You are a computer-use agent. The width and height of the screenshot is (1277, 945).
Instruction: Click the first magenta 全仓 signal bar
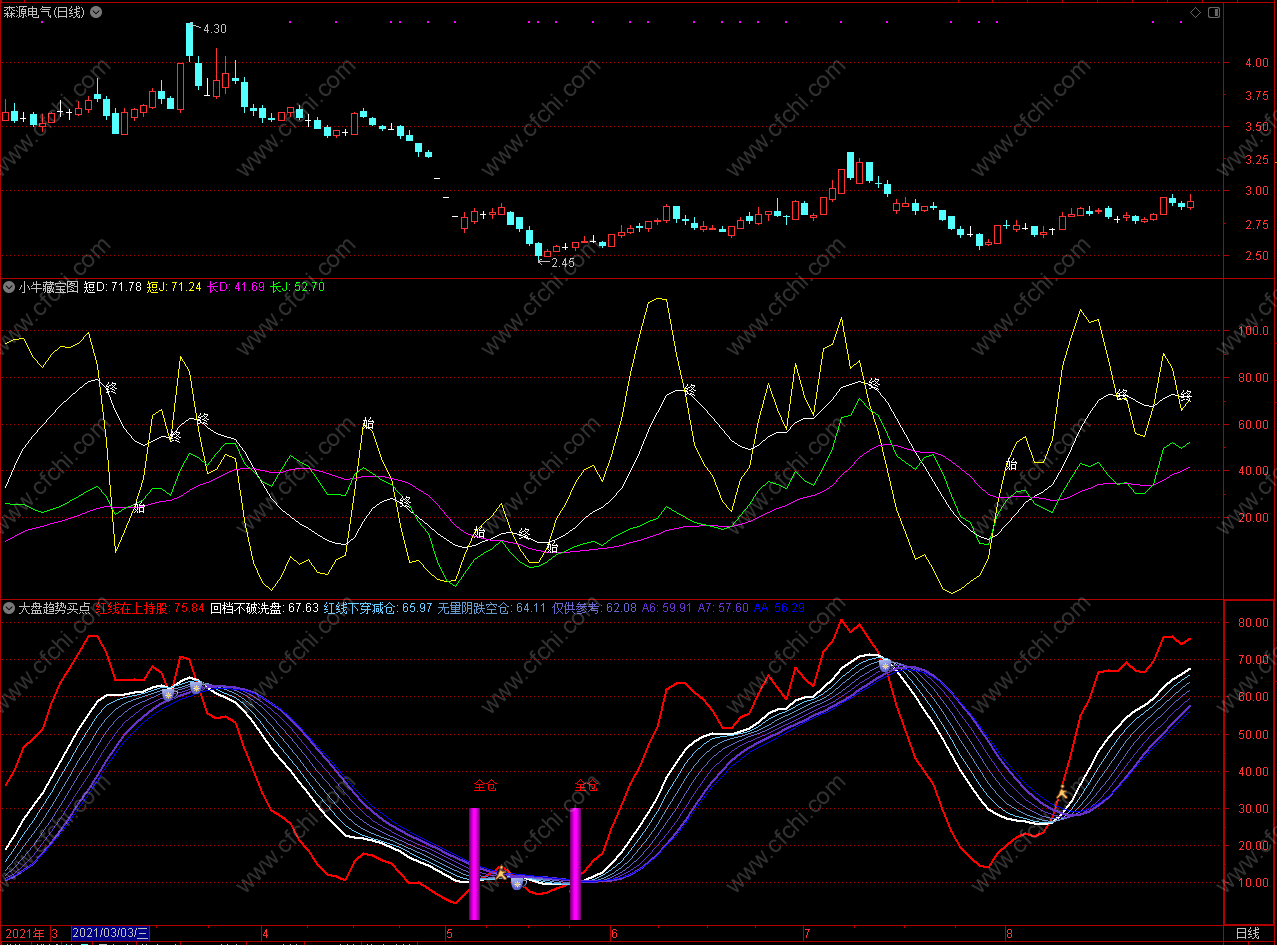pyautogui.click(x=474, y=863)
